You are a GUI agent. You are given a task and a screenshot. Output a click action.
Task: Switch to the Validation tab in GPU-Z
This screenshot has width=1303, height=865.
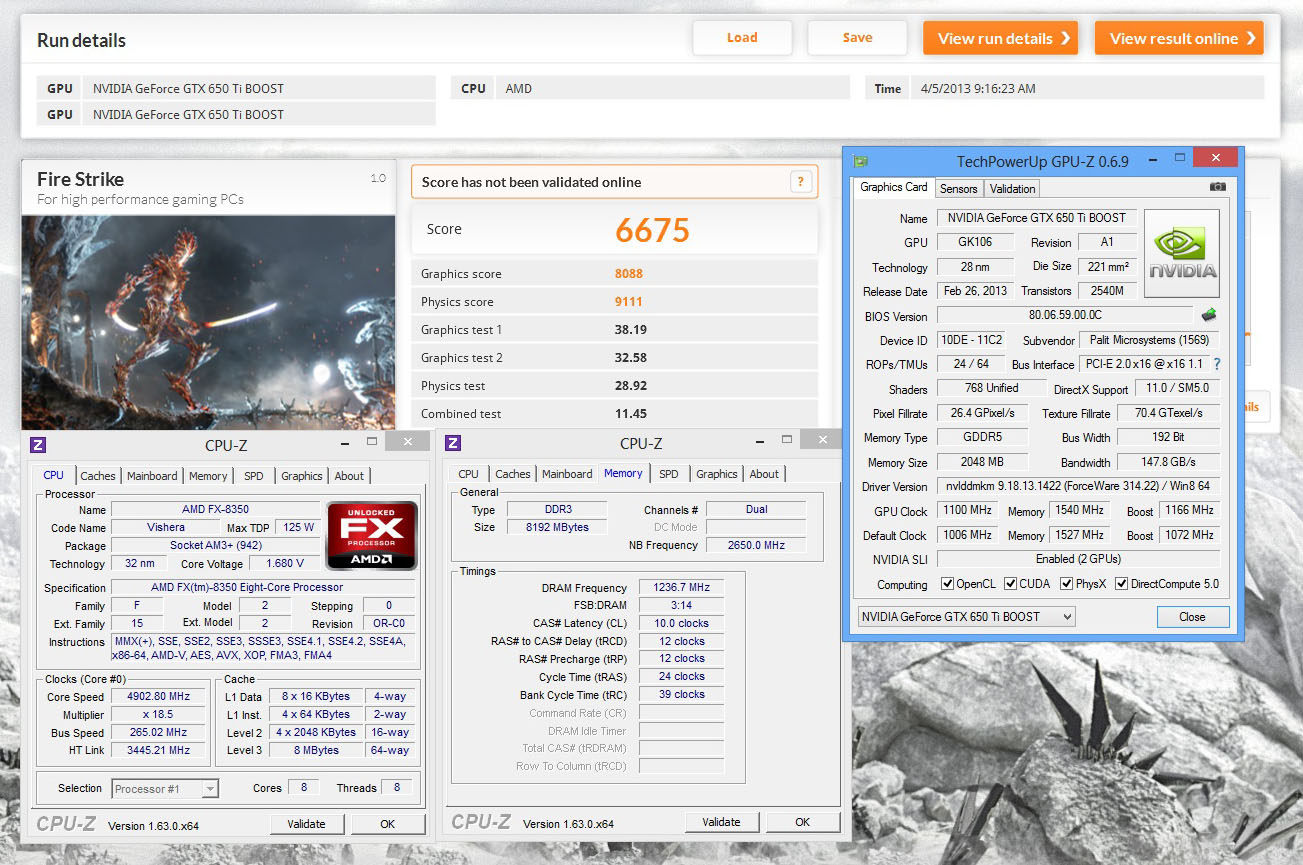coord(1012,188)
